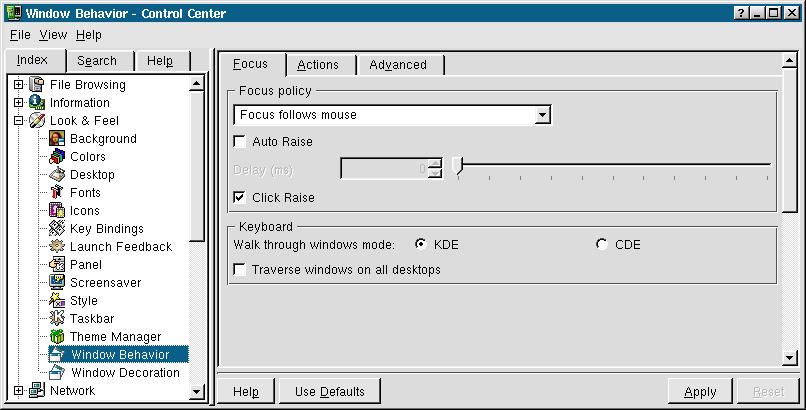Click the Apply button
Image resolution: width=806 pixels, height=410 pixels.
(700, 392)
